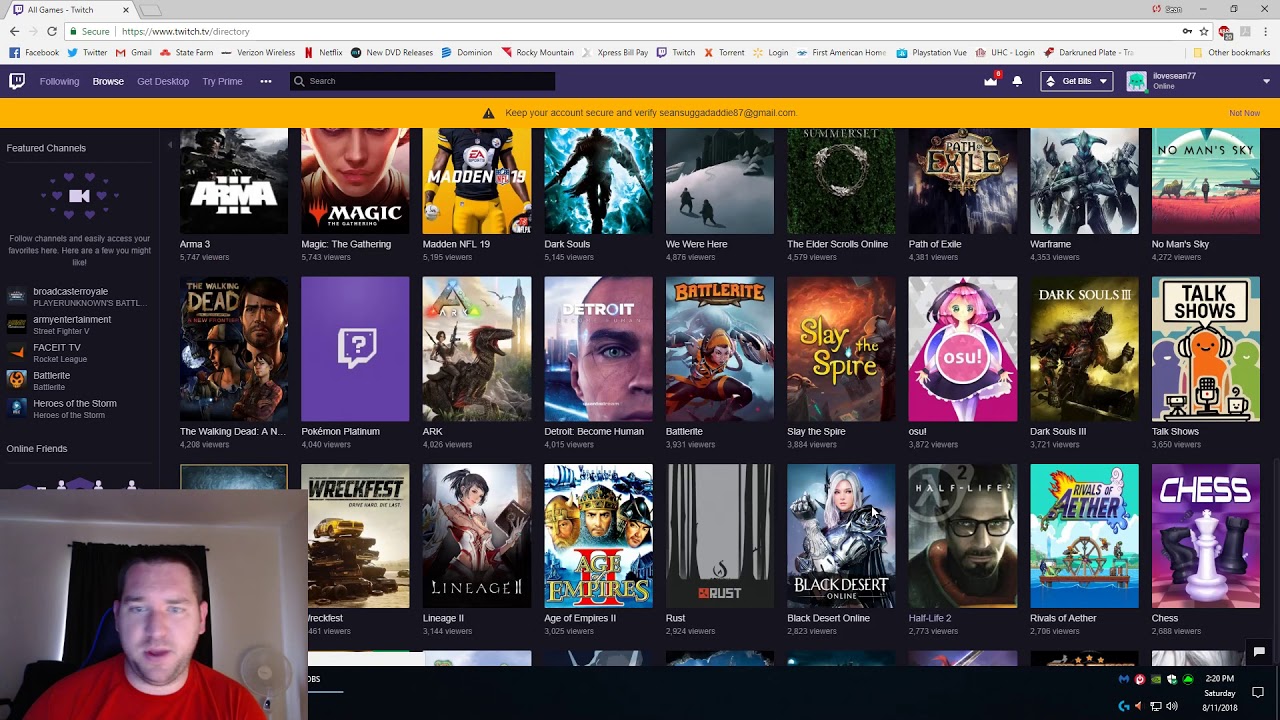Collapse the left sidebar arrow

click(169, 146)
